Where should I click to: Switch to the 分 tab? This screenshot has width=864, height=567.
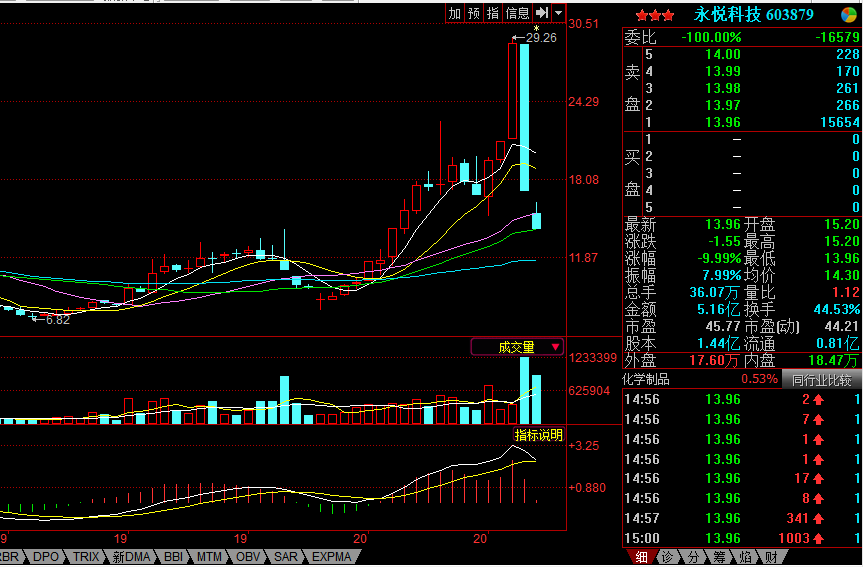[x=693, y=557]
